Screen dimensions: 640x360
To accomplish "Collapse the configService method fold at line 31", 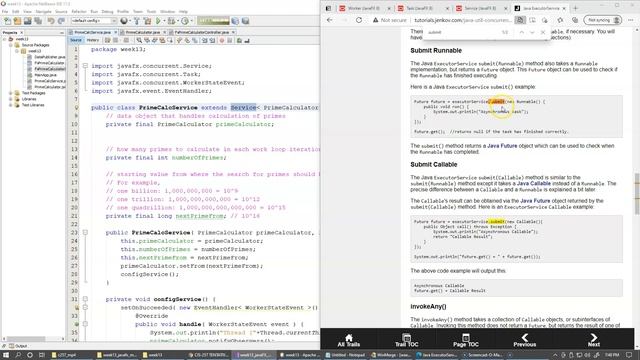I will [85, 299].
